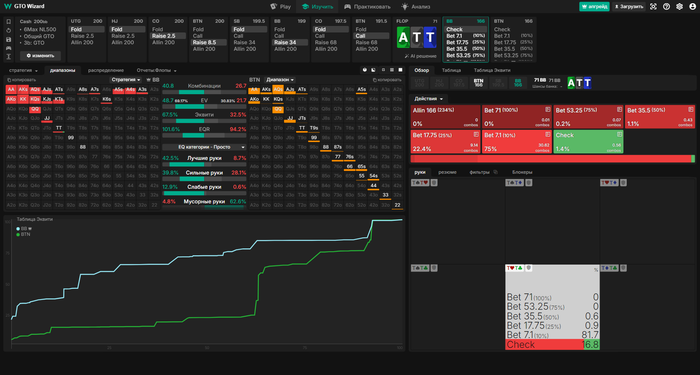Open the стратегия tab dropdown
This screenshot has width=700, height=375.
[23, 70]
